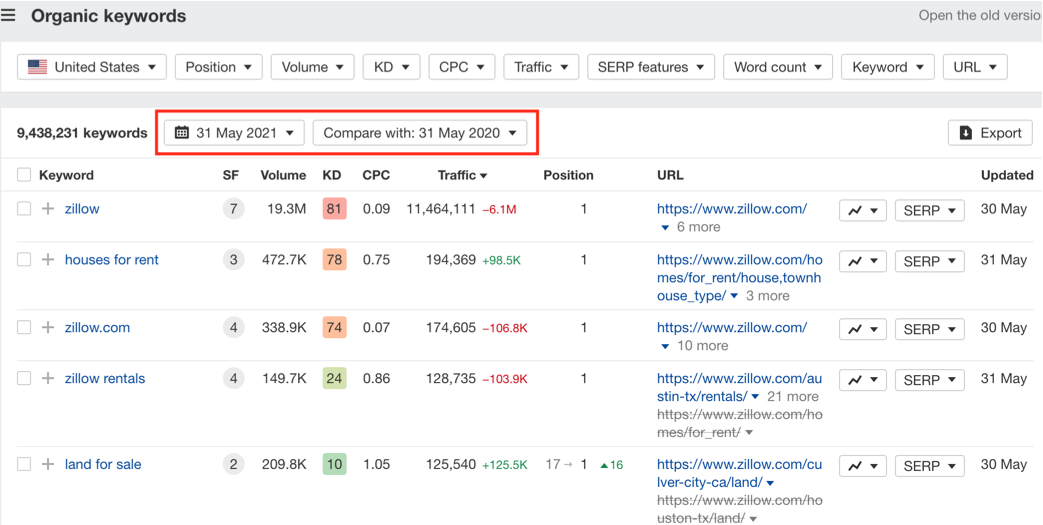This screenshot has width=1043, height=525.
Task: Open SERP dropdown in zillow row
Action: click(930, 210)
